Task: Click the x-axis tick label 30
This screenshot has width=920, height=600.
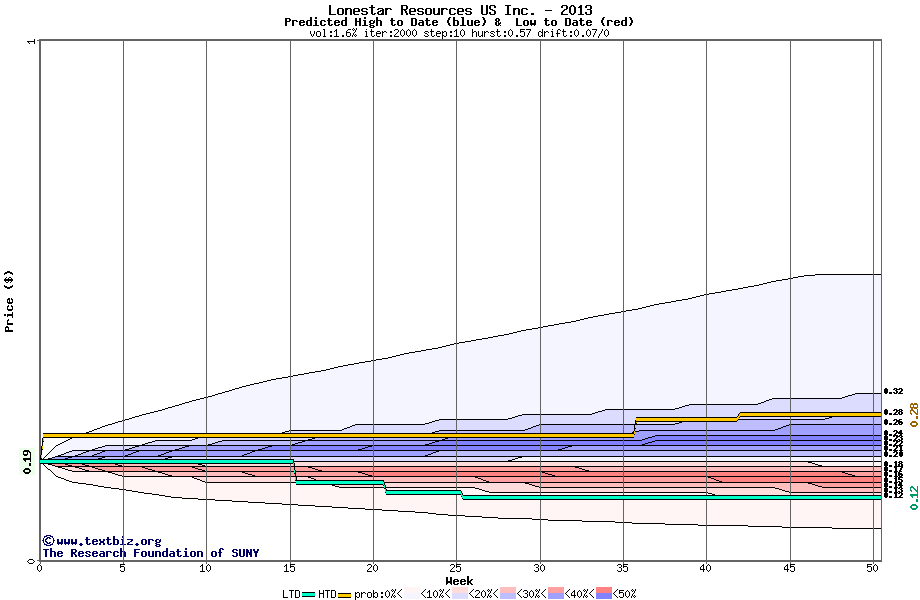Action: [539, 568]
